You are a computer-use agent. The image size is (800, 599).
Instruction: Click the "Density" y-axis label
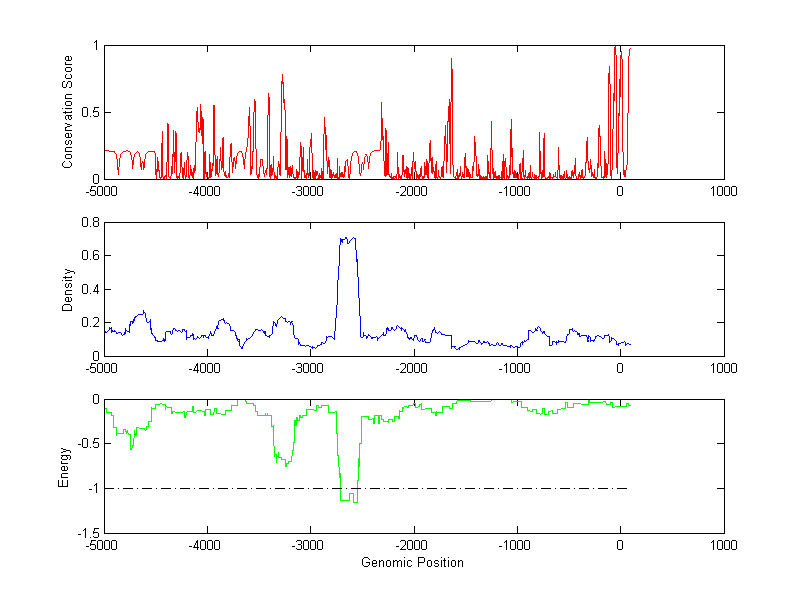click(68, 289)
